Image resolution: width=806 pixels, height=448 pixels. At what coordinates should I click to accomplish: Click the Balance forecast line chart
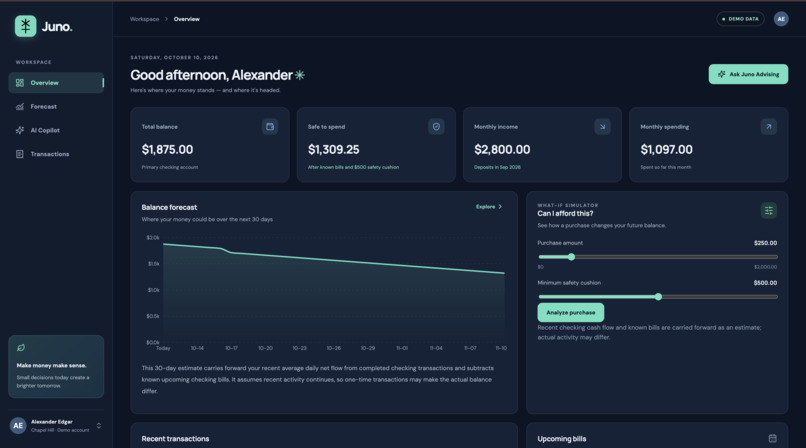tap(334, 290)
